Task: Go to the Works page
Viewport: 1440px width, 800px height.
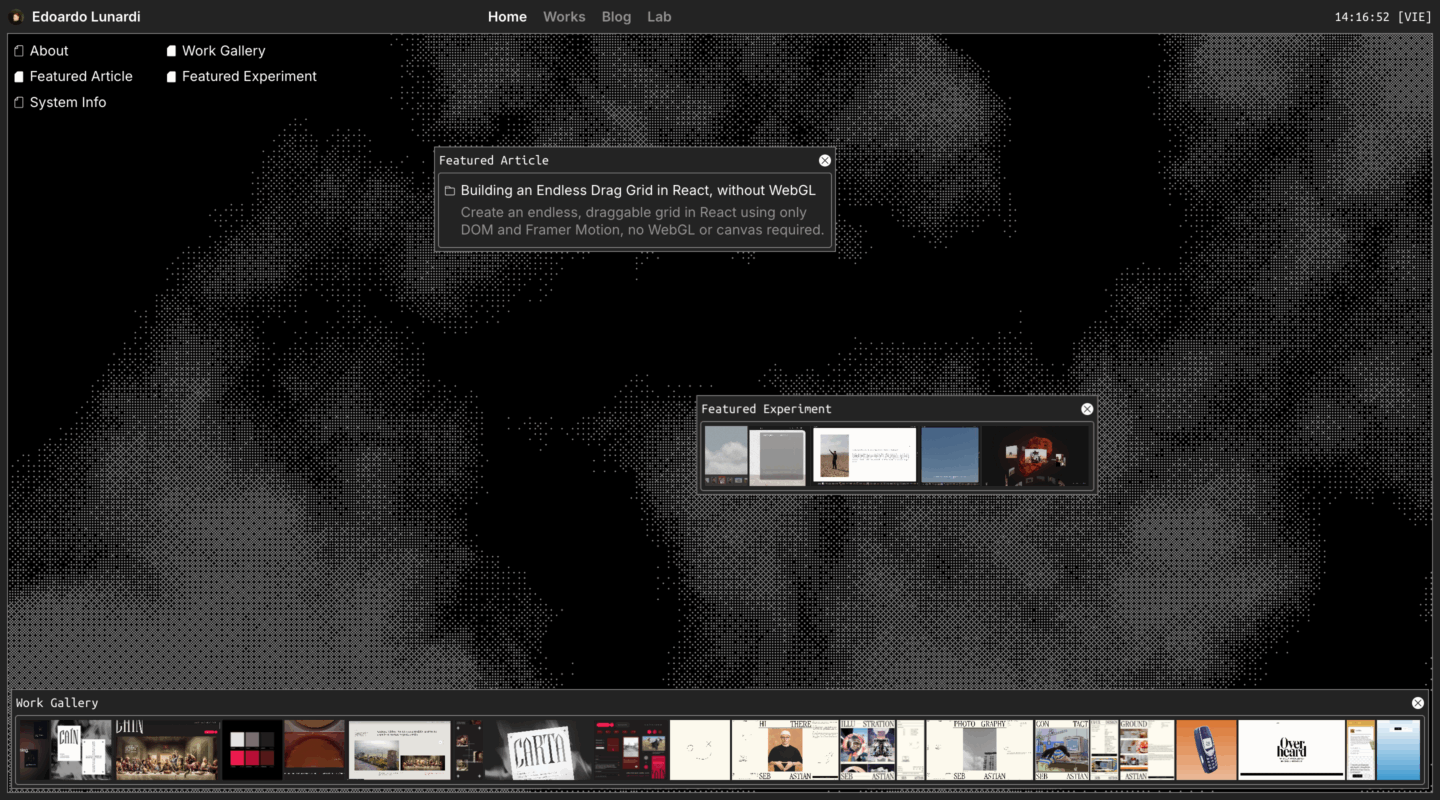Action: [564, 17]
